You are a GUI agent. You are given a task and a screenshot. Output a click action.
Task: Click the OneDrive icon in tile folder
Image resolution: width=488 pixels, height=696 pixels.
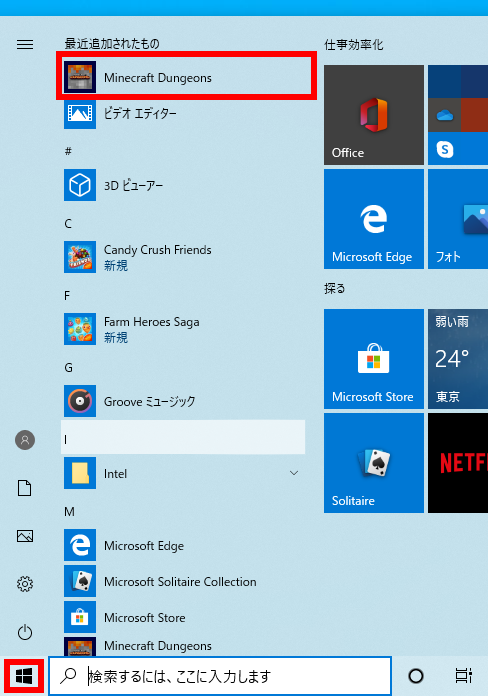tap(444, 115)
